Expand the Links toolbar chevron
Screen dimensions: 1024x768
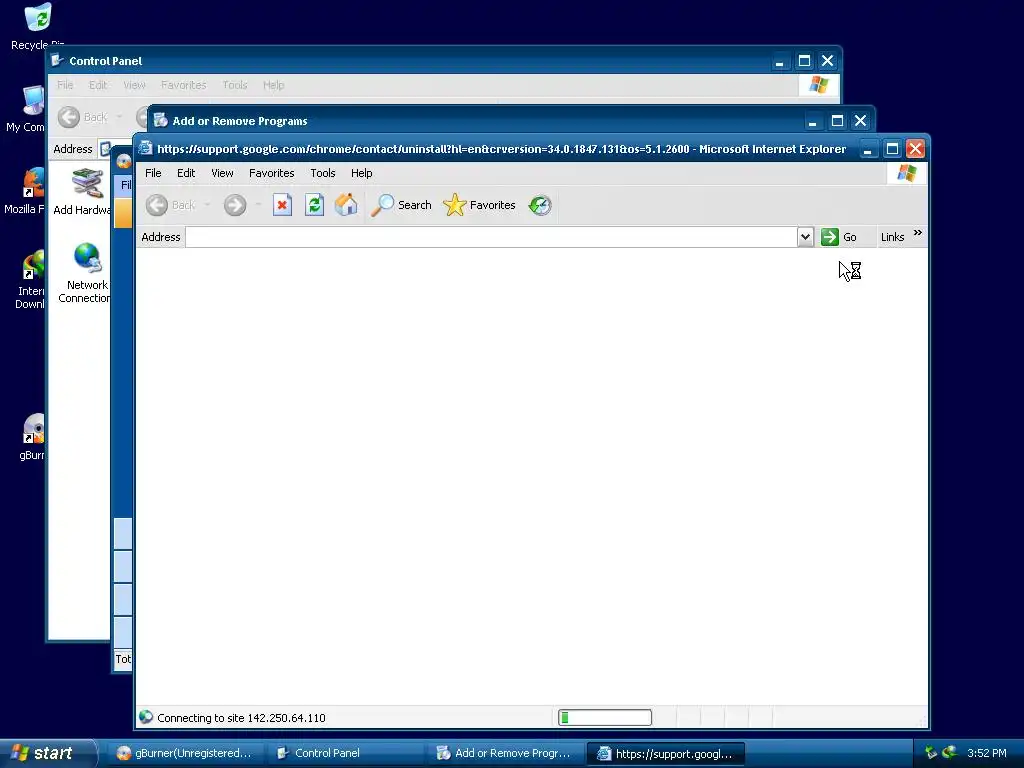(x=918, y=233)
